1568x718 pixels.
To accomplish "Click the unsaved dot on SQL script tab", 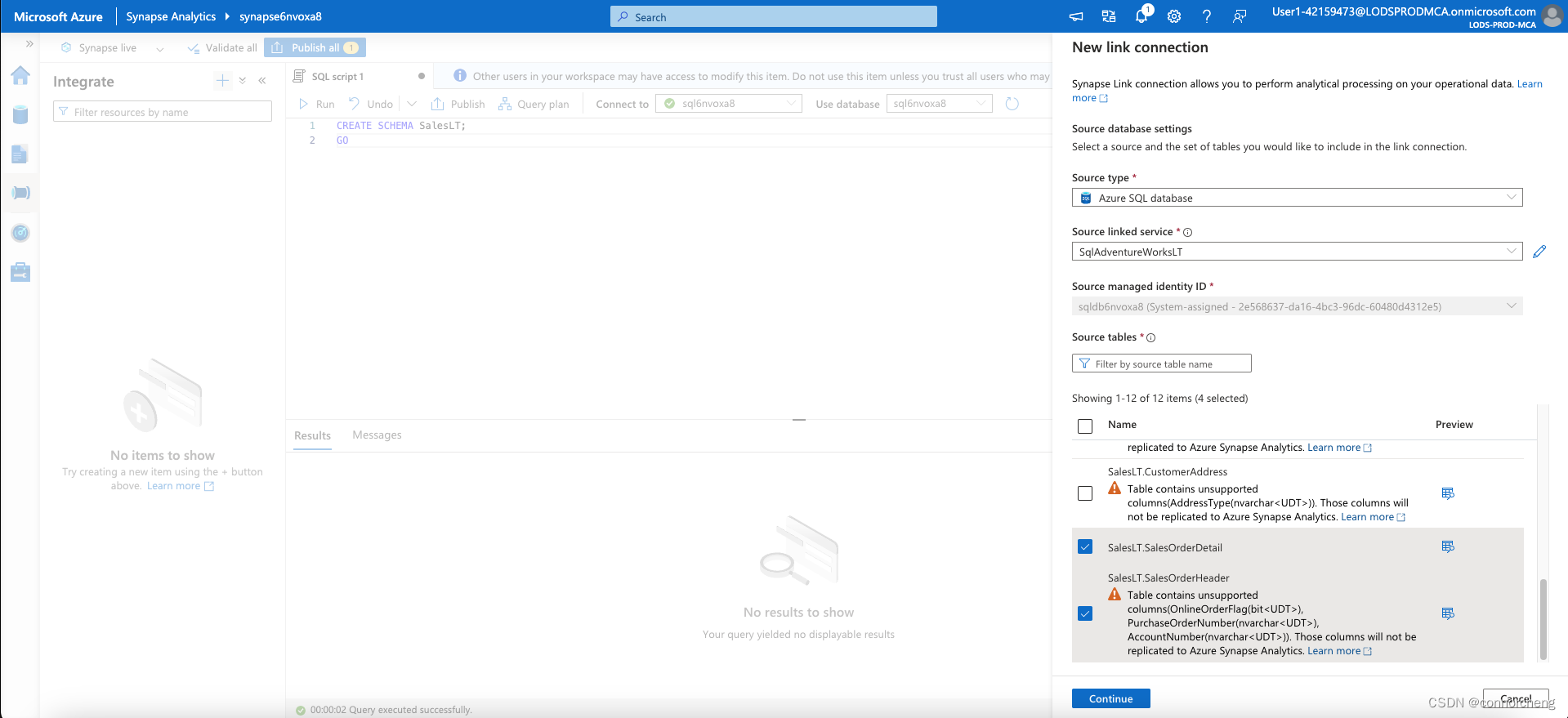I will (x=422, y=76).
